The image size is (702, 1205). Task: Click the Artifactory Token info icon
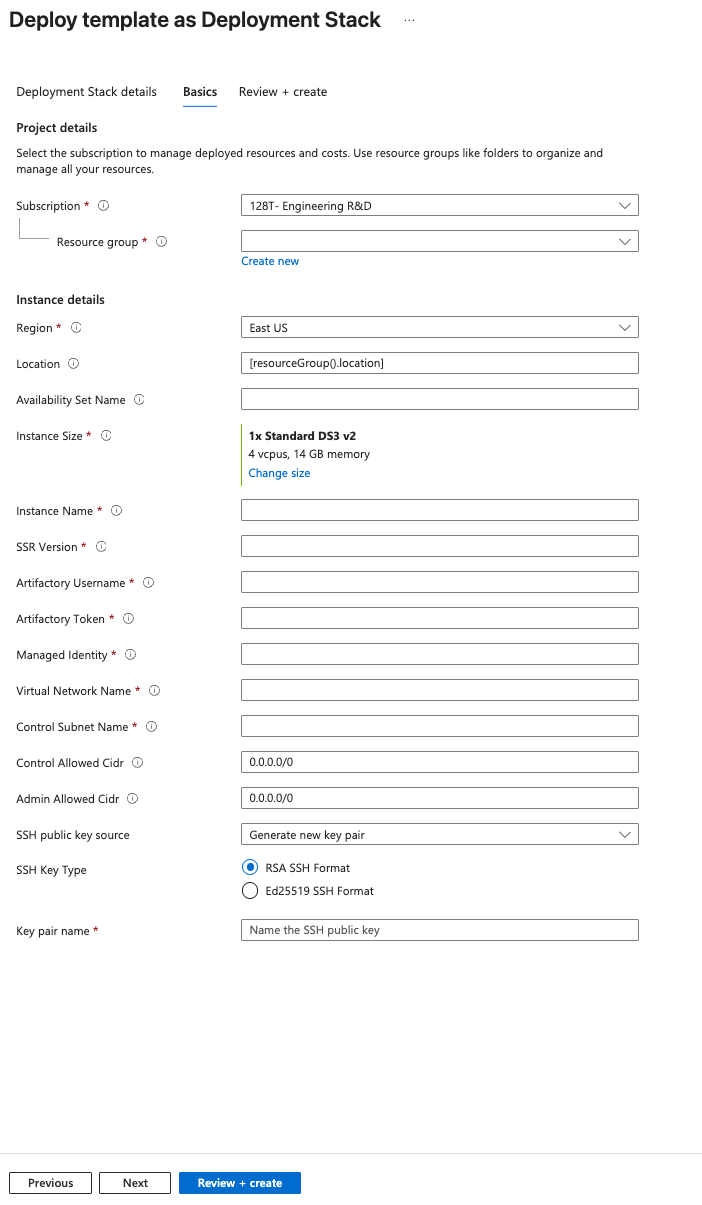128,619
